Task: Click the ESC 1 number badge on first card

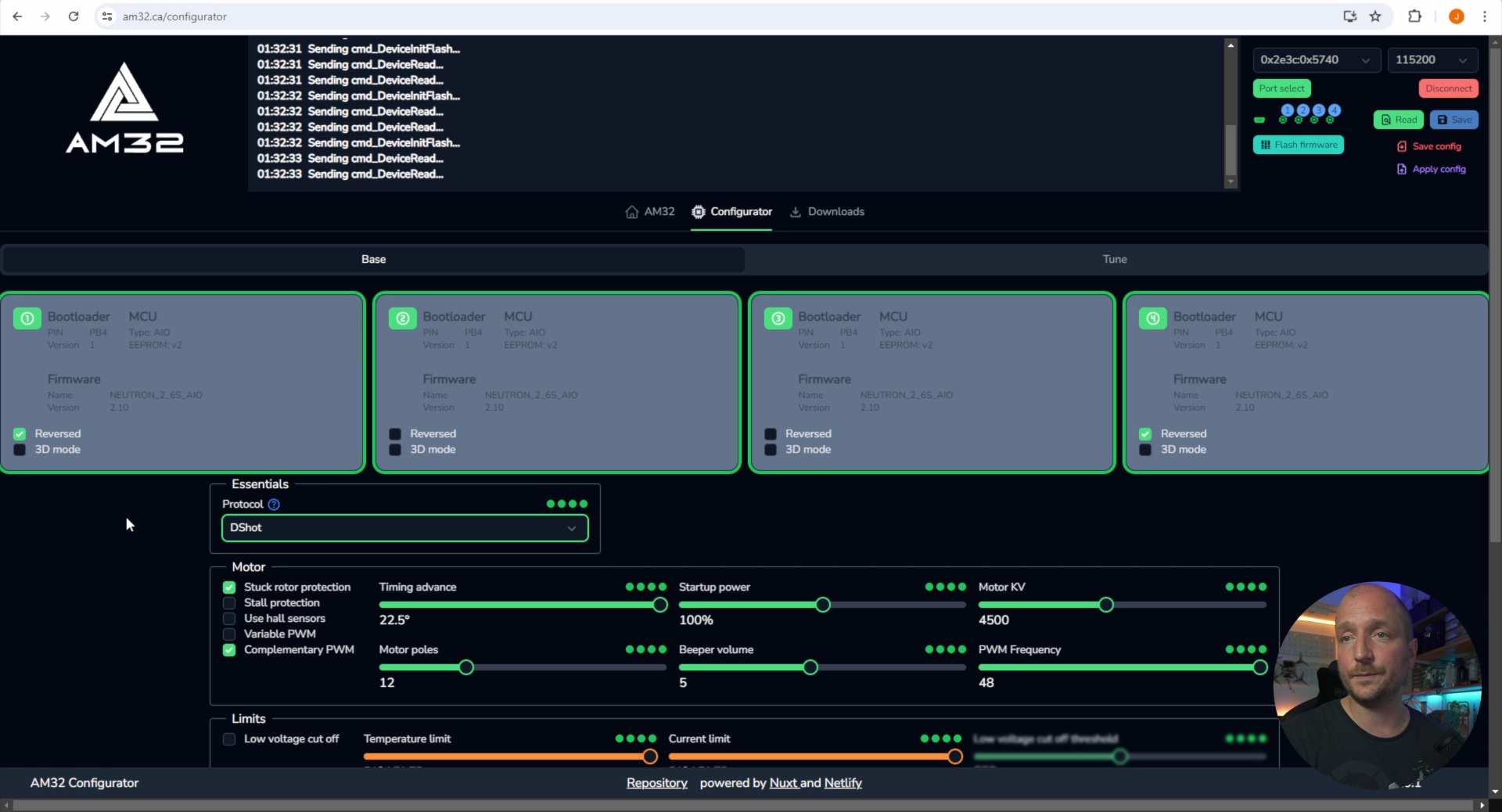Action: (x=27, y=318)
